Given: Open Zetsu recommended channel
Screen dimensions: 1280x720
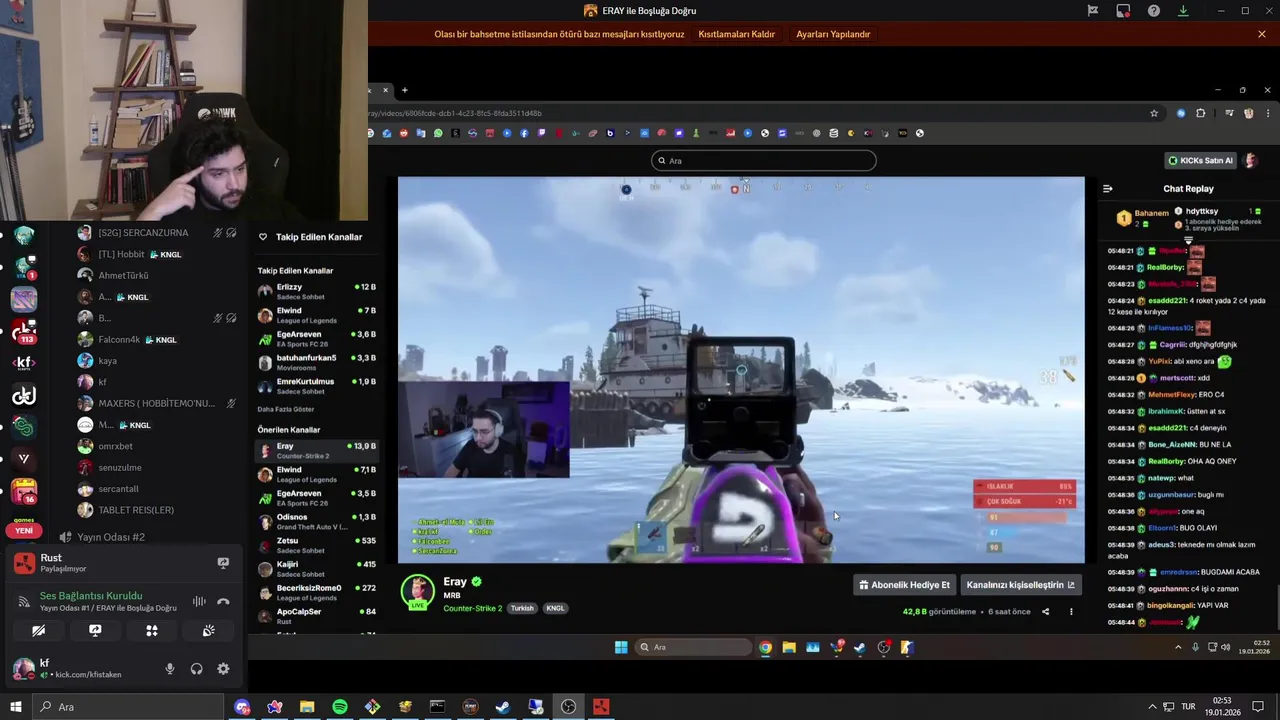Looking at the screenshot, I should 316,545.
